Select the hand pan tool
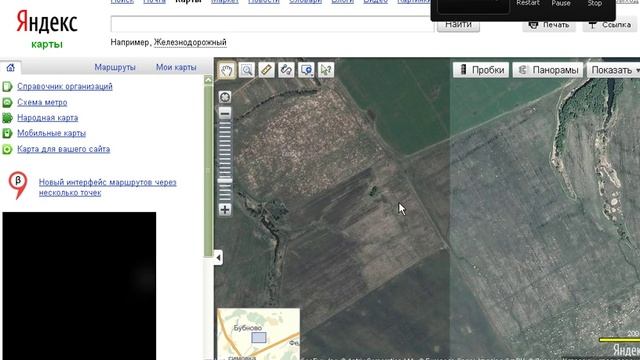Image resolution: width=640 pixels, height=360 pixels. [227, 70]
